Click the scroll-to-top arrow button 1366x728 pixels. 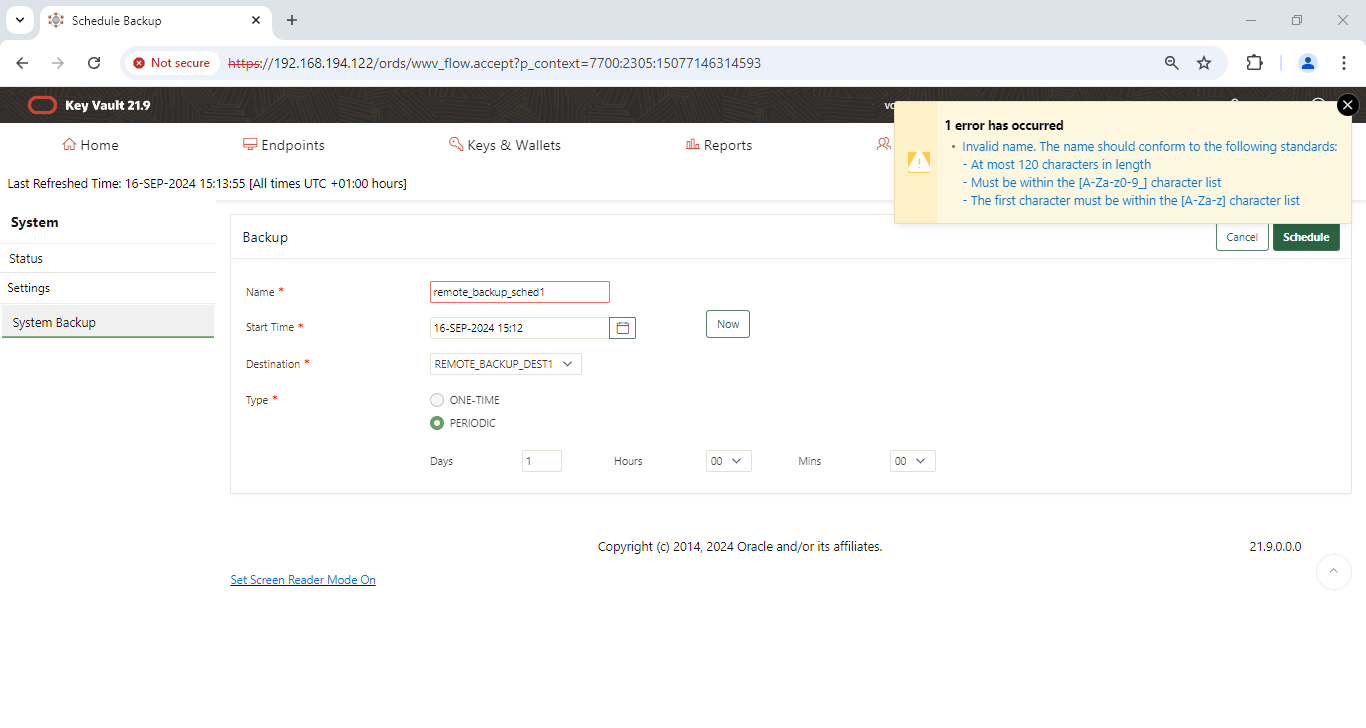(x=1334, y=572)
